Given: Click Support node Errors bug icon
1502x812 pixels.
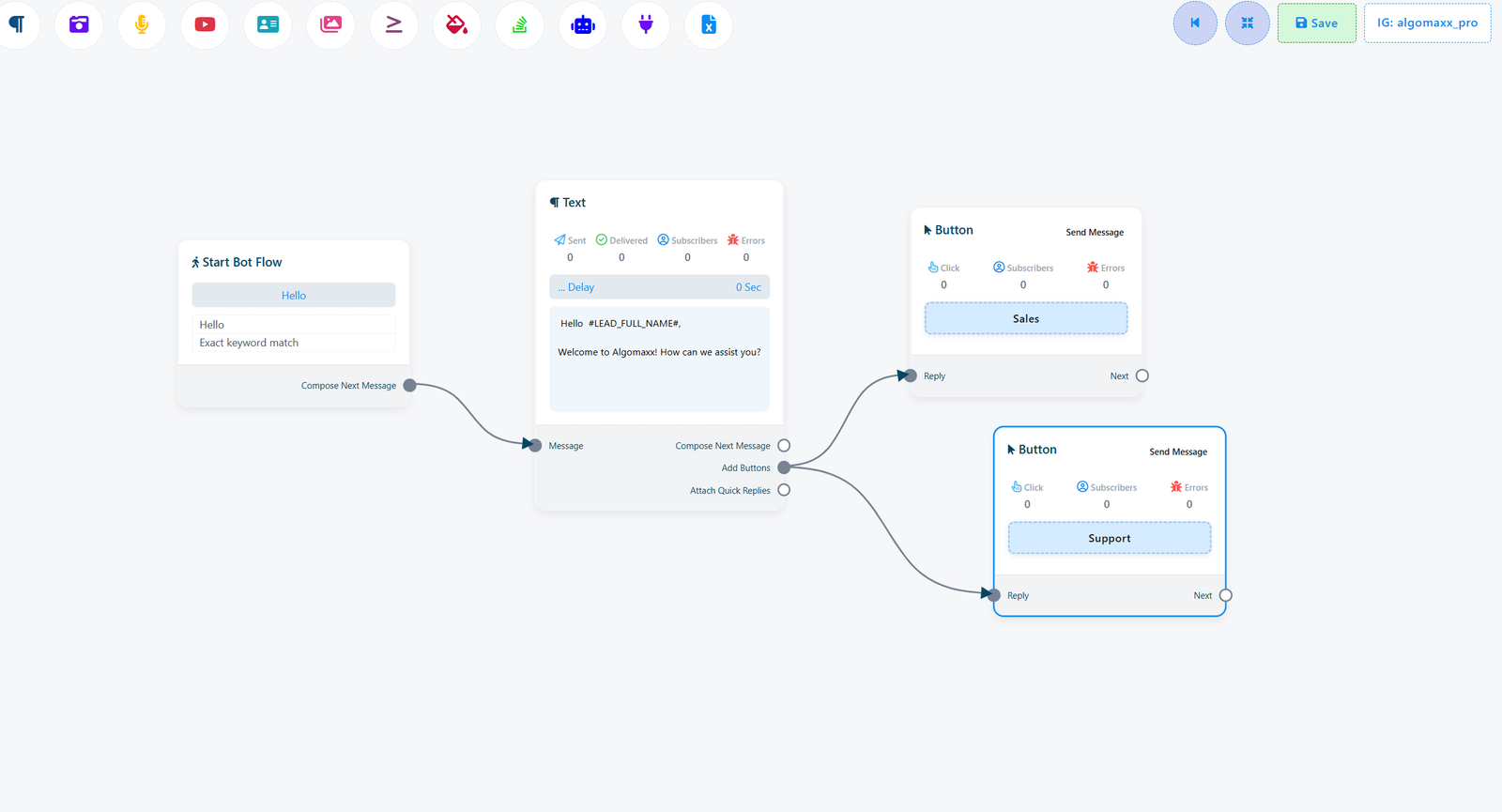Looking at the screenshot, I should click(1176, 486).
